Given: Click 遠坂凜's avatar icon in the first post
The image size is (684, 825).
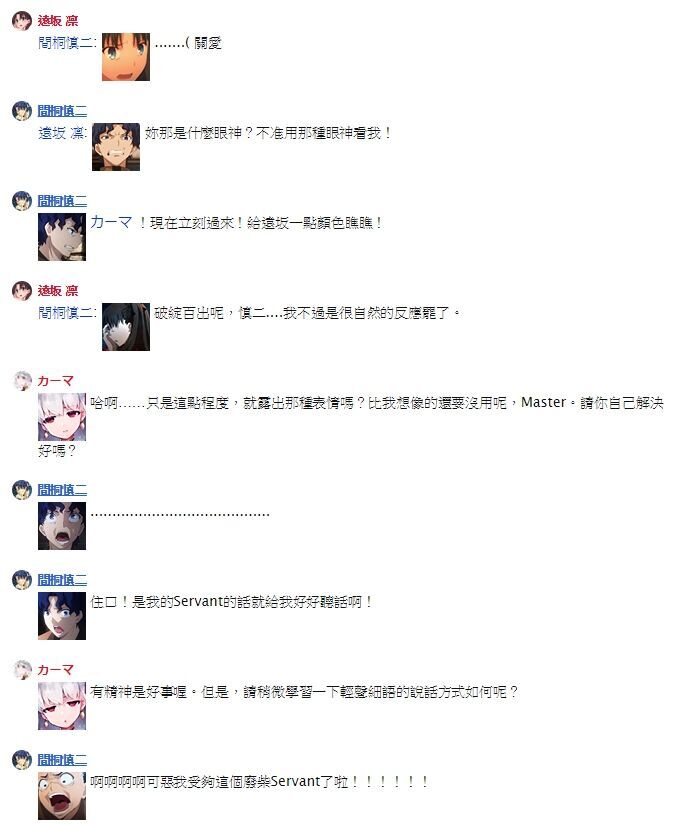Looking at the screenshot, I should click(22, 21).
